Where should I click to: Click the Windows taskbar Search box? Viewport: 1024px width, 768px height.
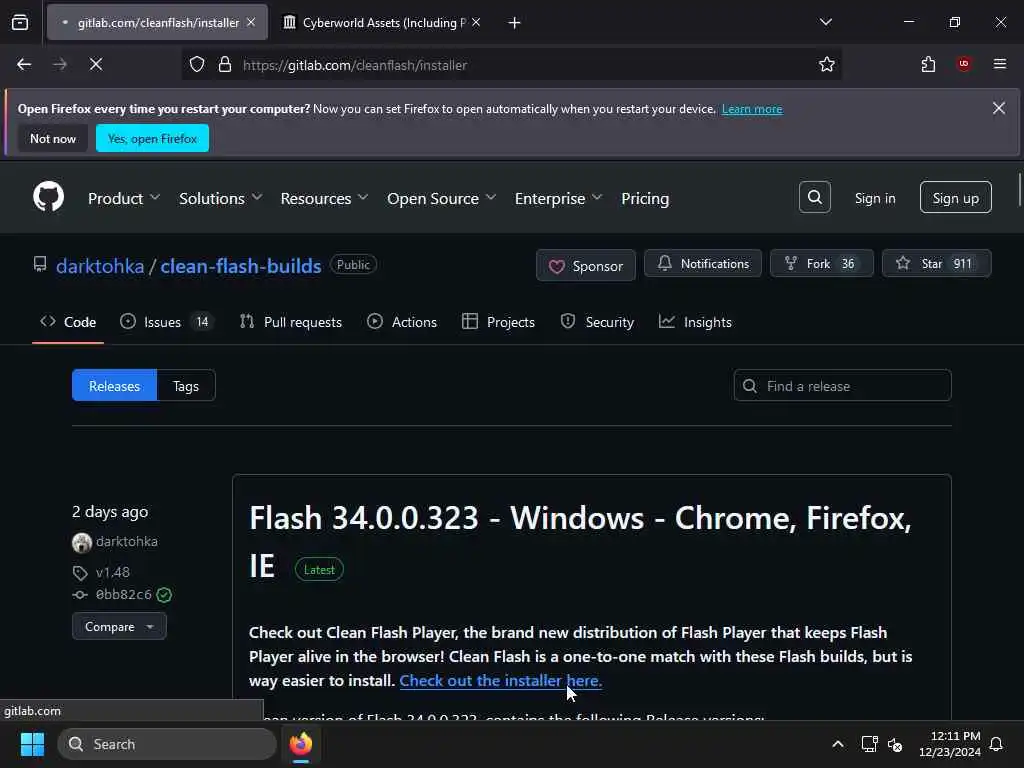tap(167, 744)
